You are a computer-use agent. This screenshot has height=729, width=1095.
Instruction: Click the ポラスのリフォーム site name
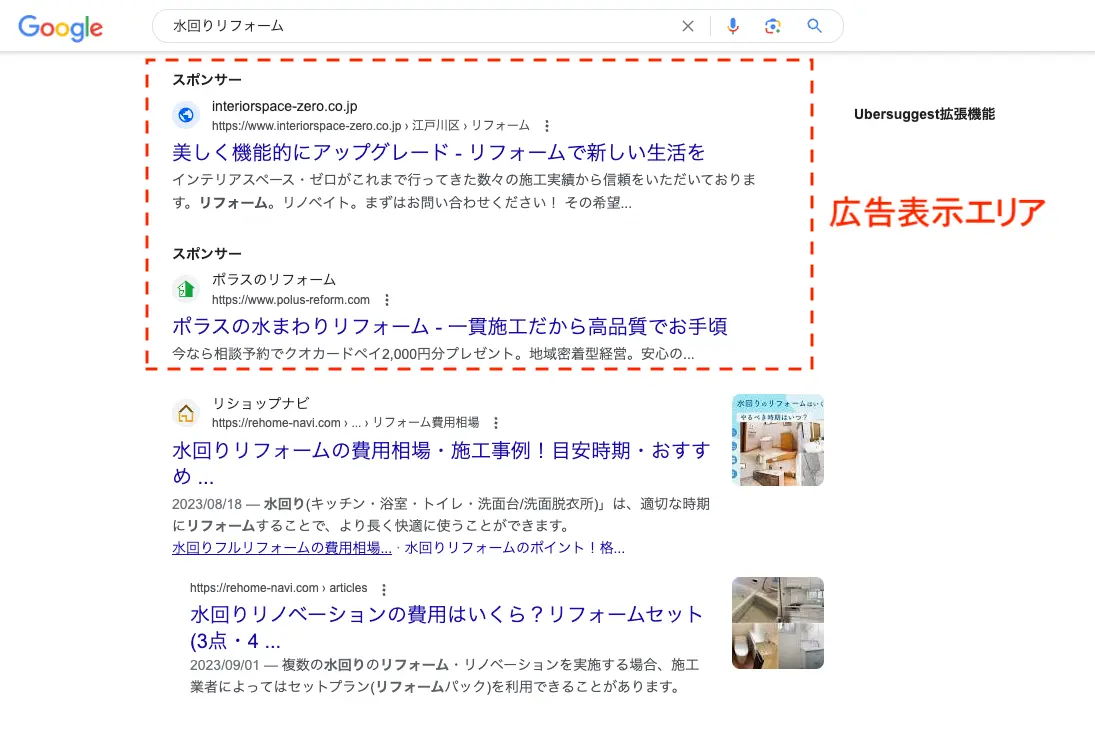click(274, 279)
